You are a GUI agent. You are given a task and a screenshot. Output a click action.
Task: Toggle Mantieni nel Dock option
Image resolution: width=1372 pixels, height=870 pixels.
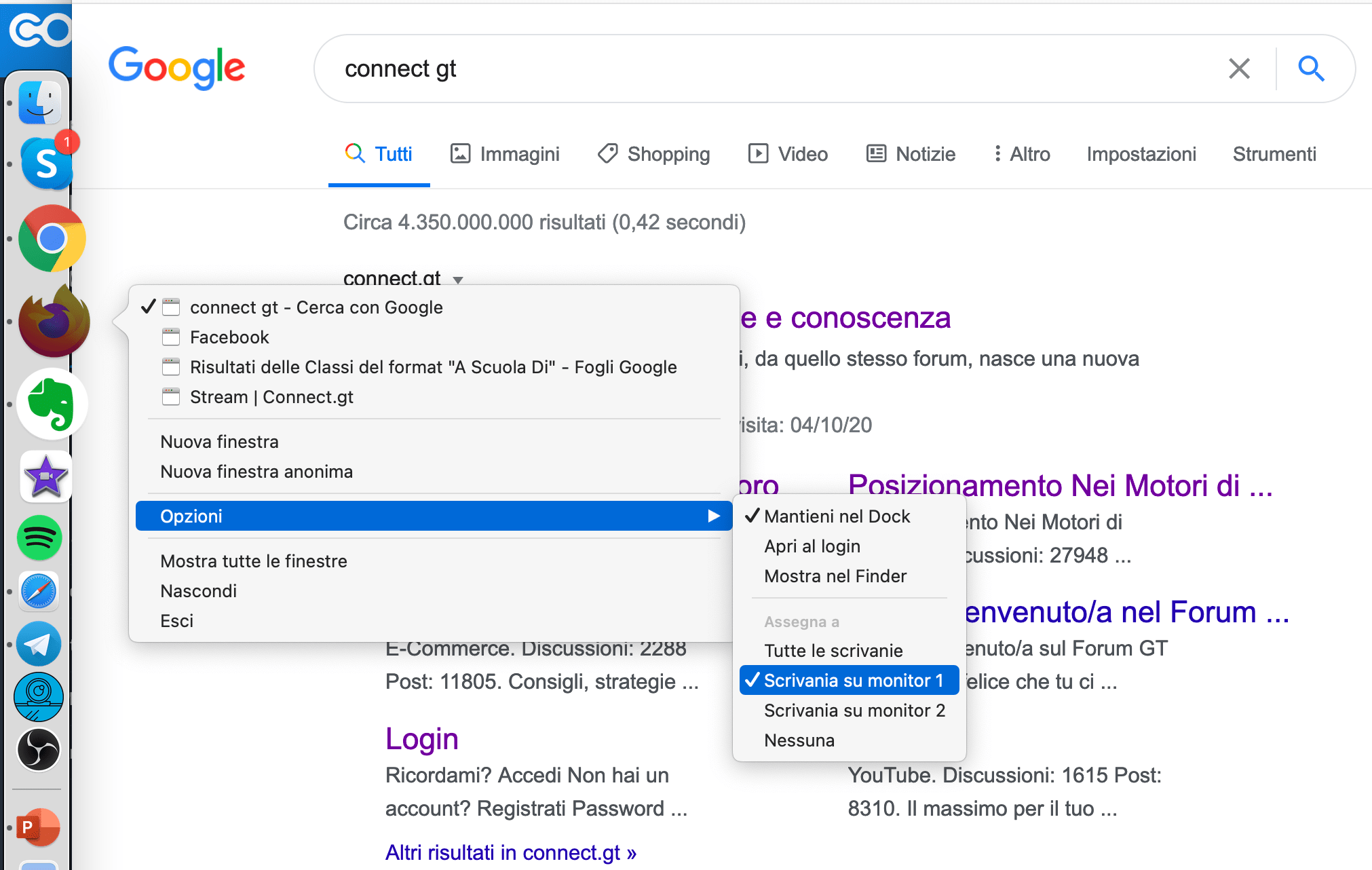(849, 516)
